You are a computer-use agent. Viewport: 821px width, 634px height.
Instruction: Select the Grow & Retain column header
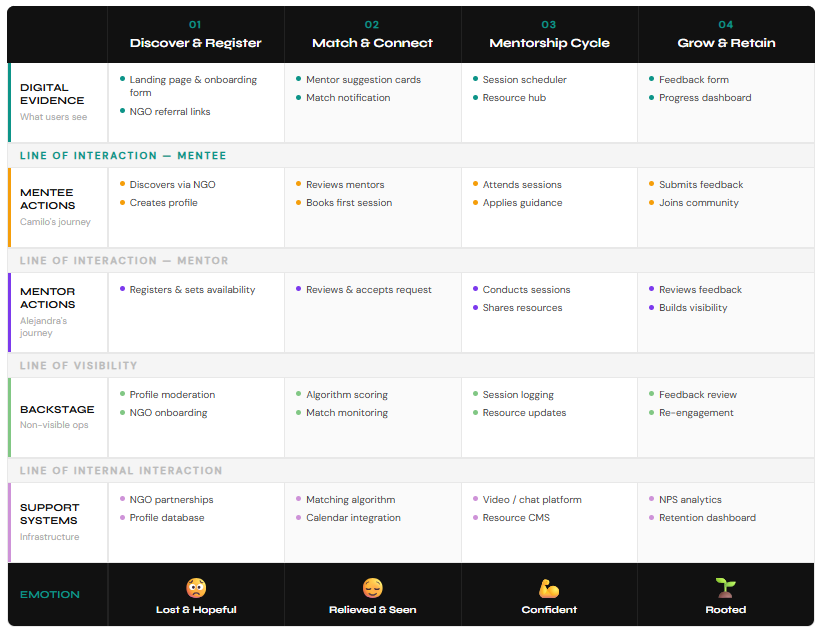pyautogui.click(x=726, y=35)
